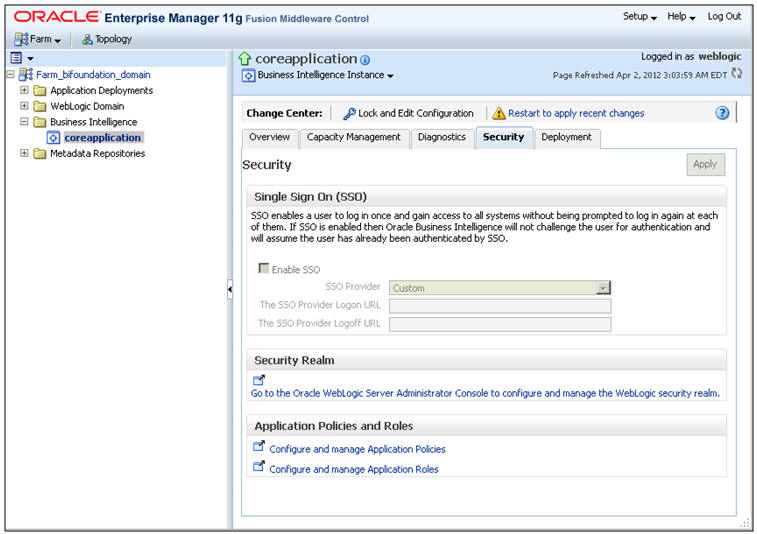The width and height of the screenshot is (757, 534).
Task: Collapse the Business Intelligence folder
Action: tap(24, 122)
